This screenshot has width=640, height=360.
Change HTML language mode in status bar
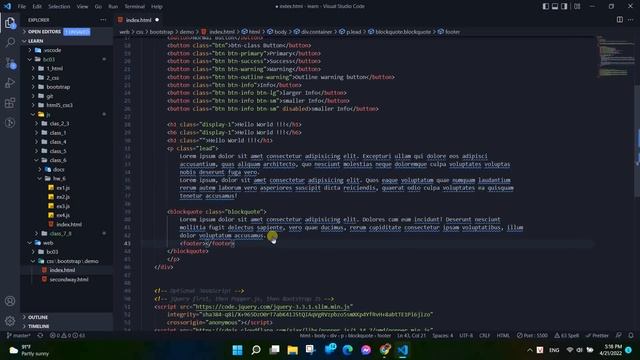click(x=503, y=336)
